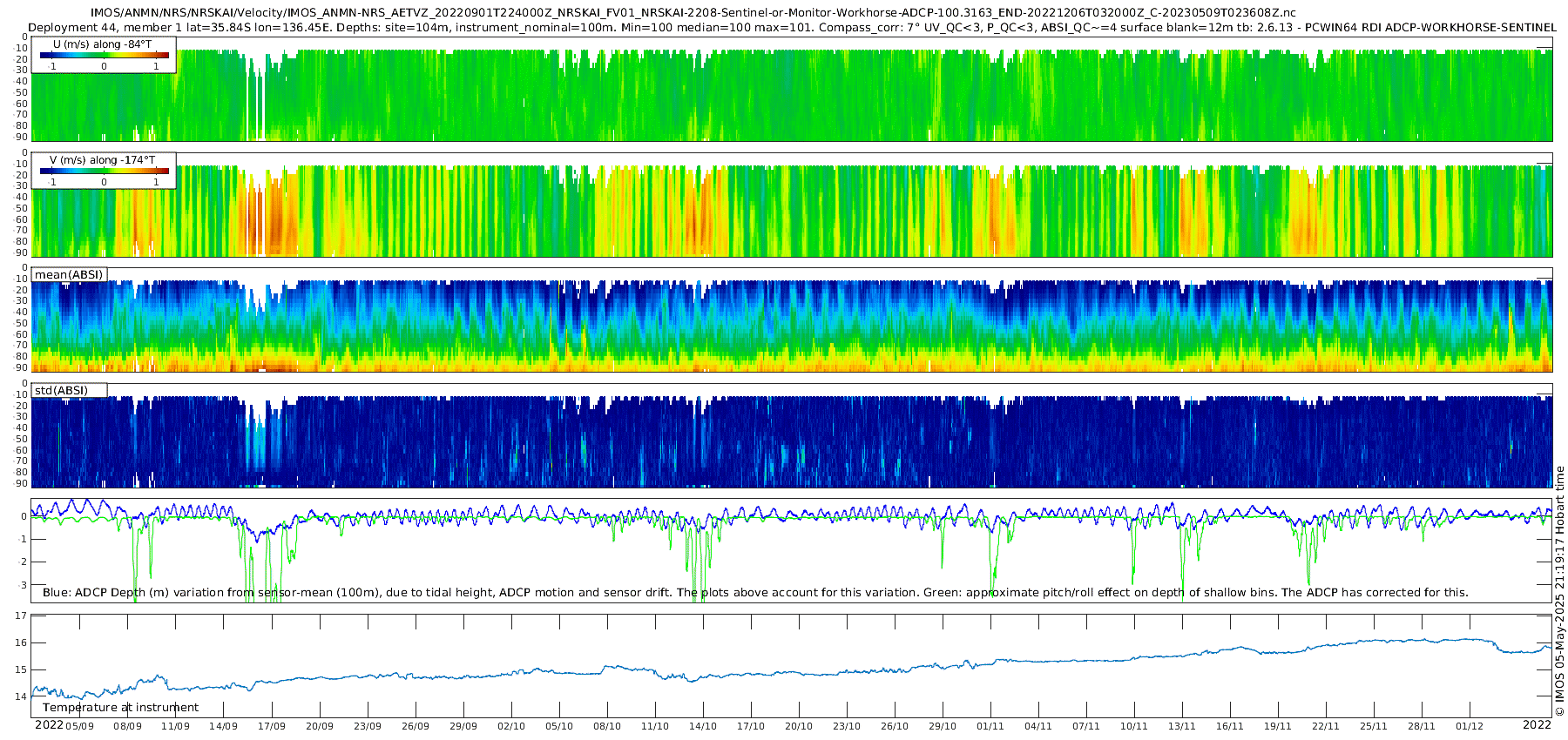Click the V velocity colorbar legend
The height and width of the screenshot is (740, 1568).
click(x=104, y=171)
